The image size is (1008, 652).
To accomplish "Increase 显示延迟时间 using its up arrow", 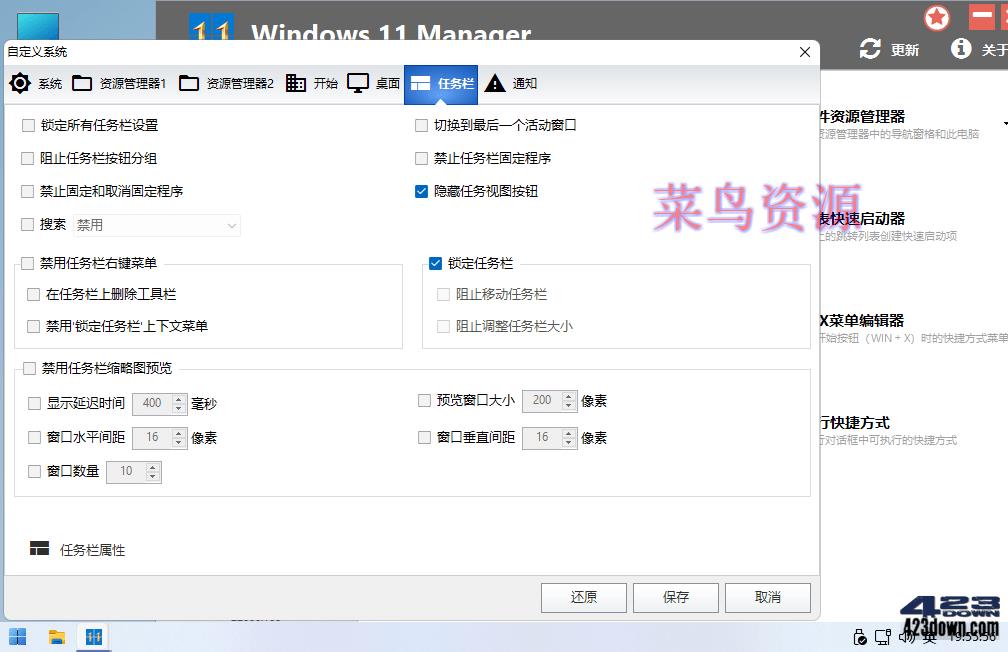I will (179, 399).
